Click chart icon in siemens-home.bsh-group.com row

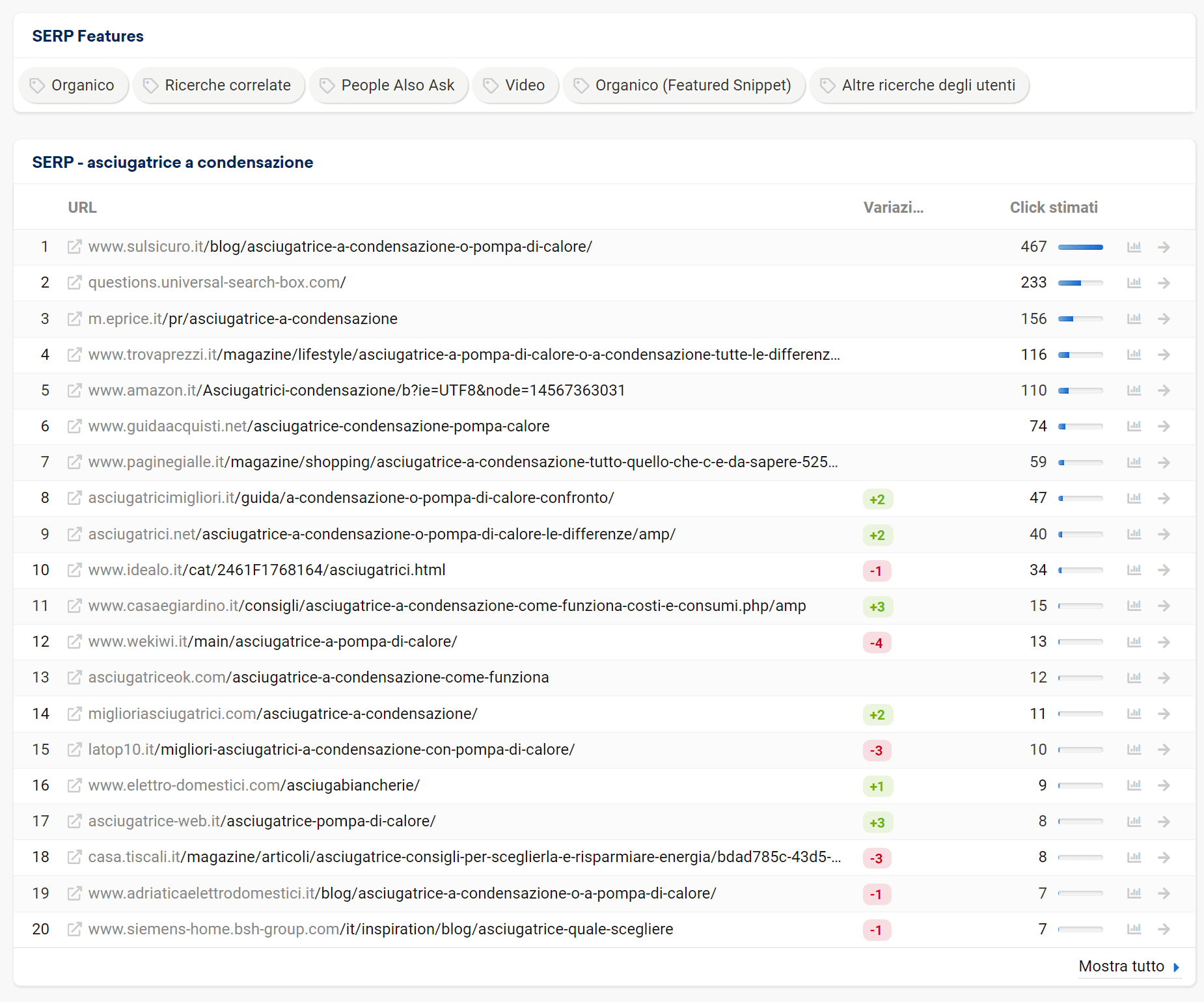1134,929
